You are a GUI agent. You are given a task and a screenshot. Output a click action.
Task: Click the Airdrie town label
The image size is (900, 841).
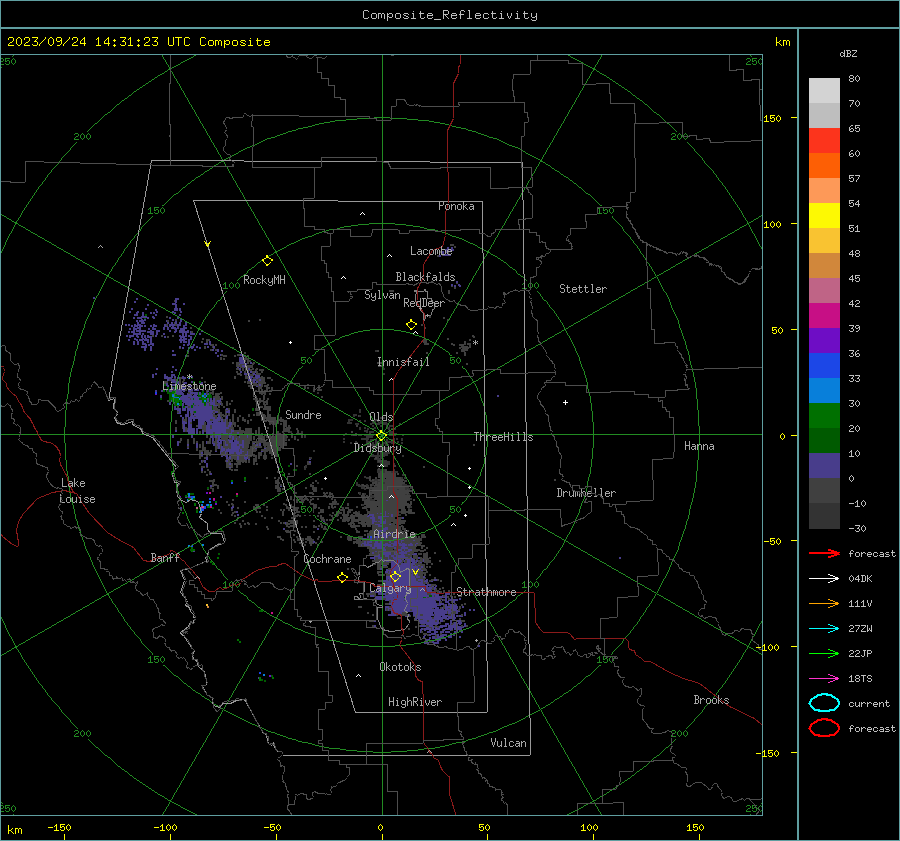click(394, 534)
